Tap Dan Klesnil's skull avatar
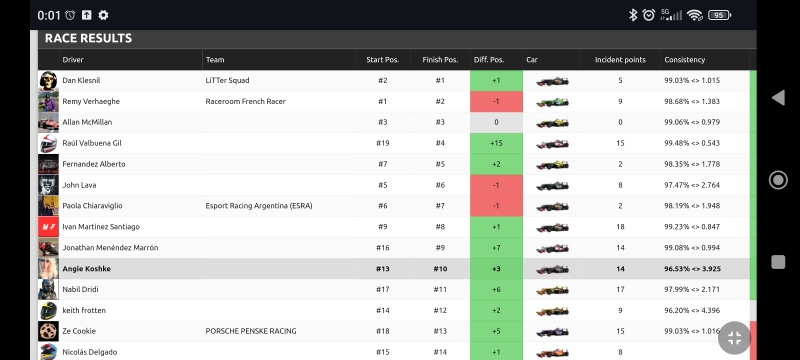 click(48, 81)
